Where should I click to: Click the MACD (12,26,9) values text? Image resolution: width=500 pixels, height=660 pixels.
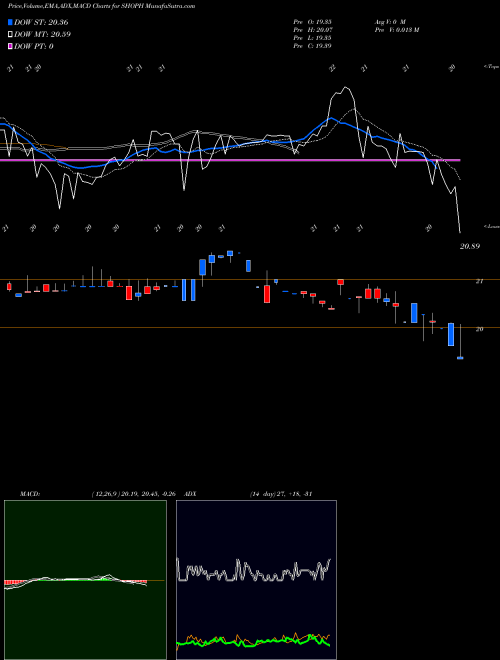click(133, 494)
